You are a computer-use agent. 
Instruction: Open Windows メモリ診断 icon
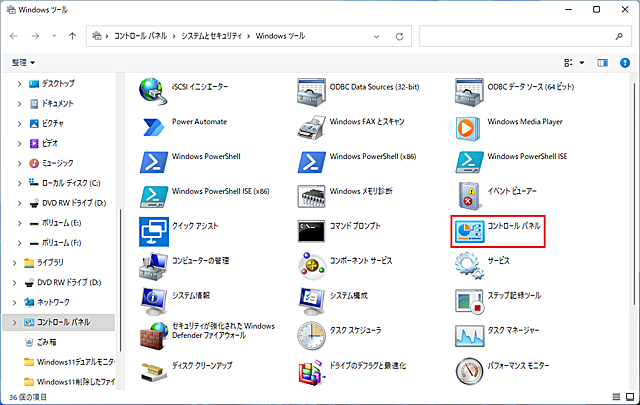coord(311,196)
